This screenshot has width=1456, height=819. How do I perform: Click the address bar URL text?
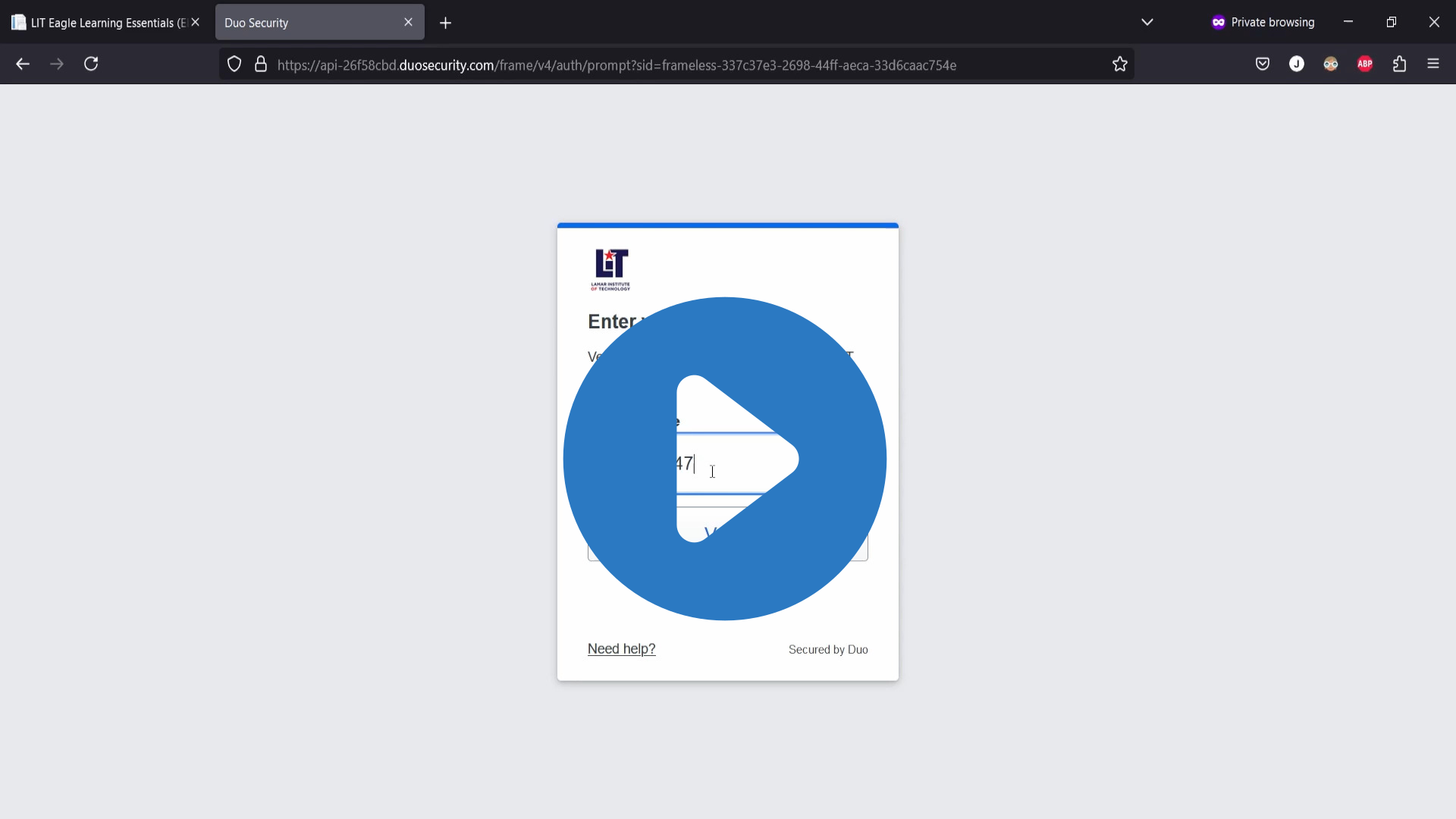coord(617,65)
